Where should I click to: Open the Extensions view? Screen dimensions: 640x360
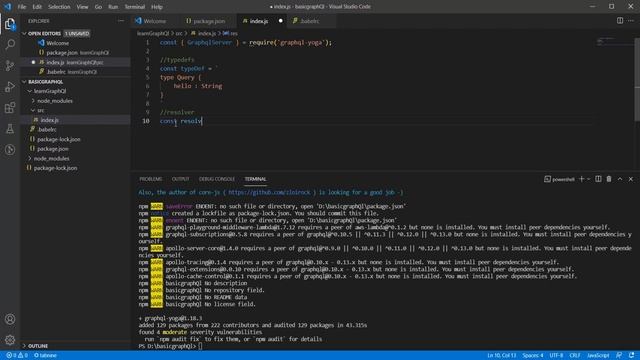coord(10,108)
